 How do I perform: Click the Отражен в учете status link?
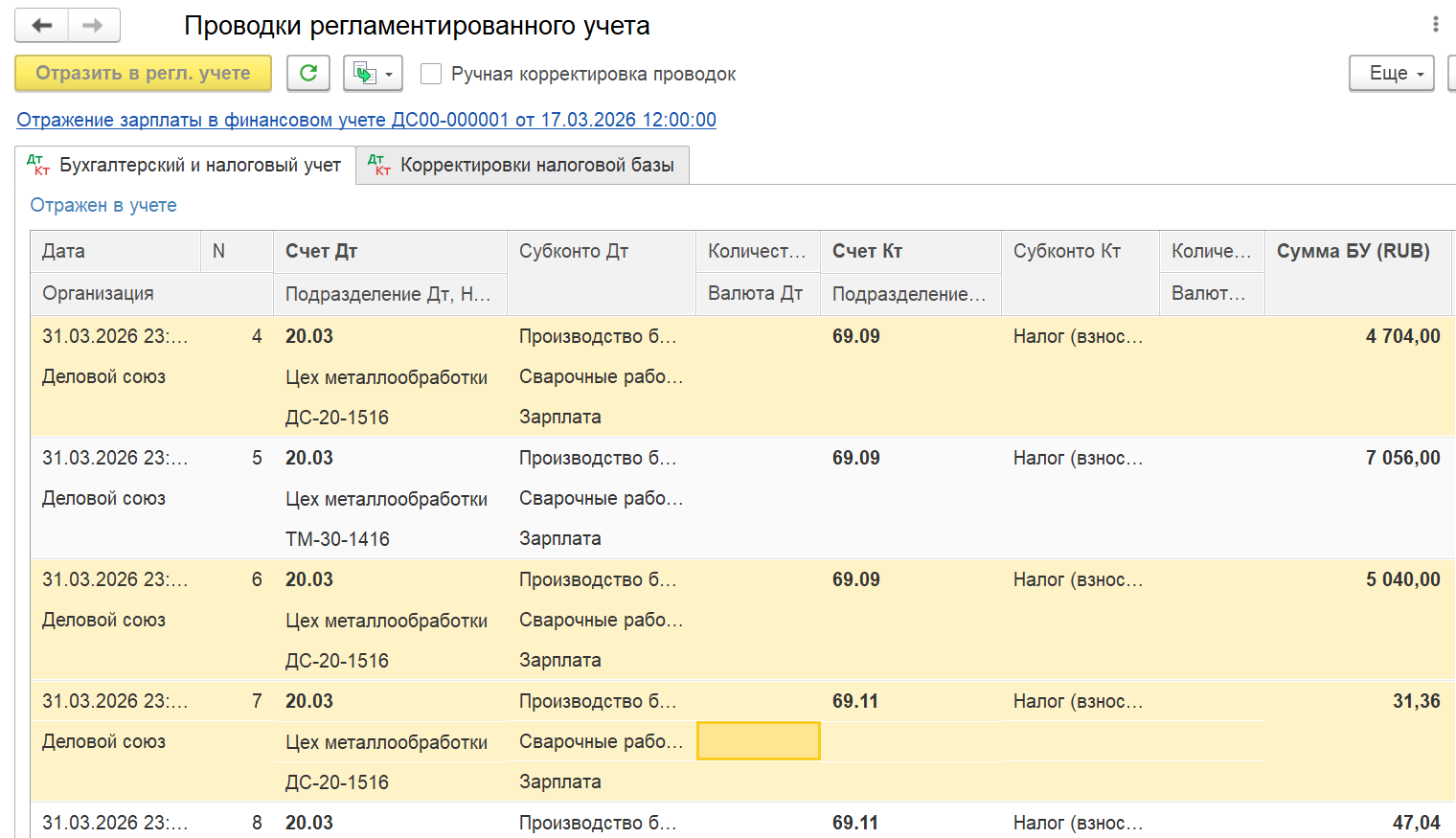[103, 205]
